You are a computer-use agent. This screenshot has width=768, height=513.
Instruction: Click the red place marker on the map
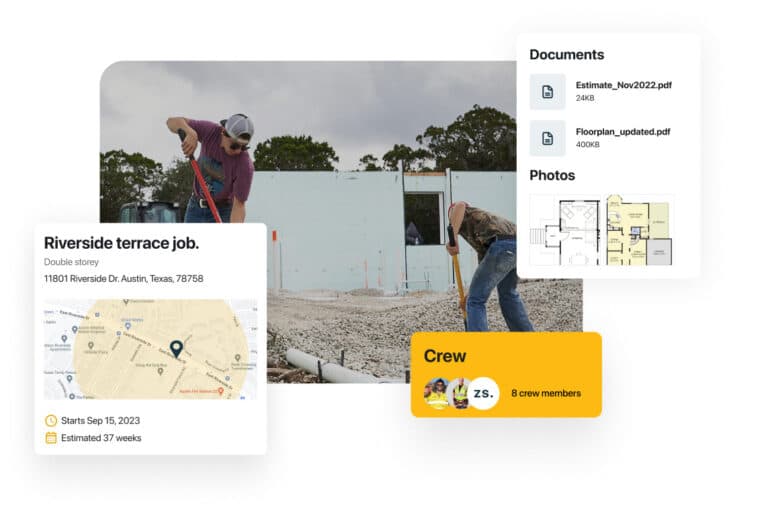[221, 391]
